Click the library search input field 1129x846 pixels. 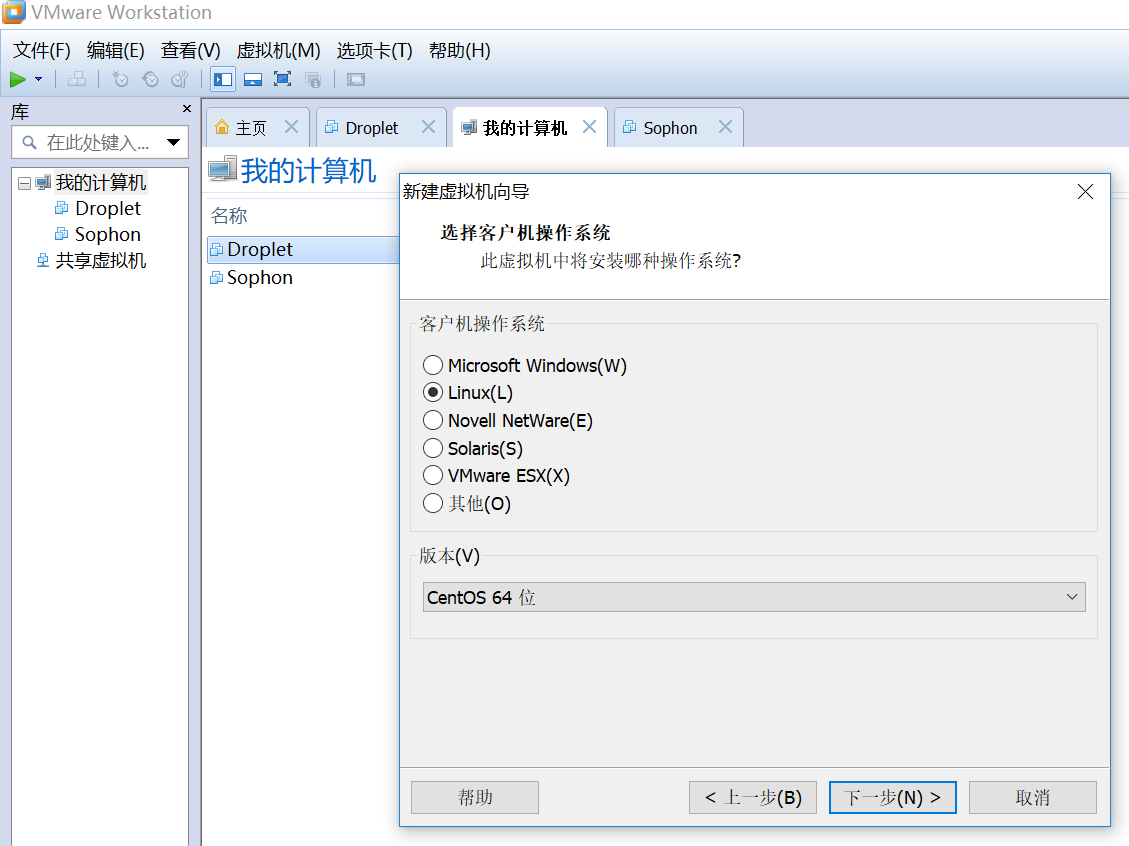point(98,143)
